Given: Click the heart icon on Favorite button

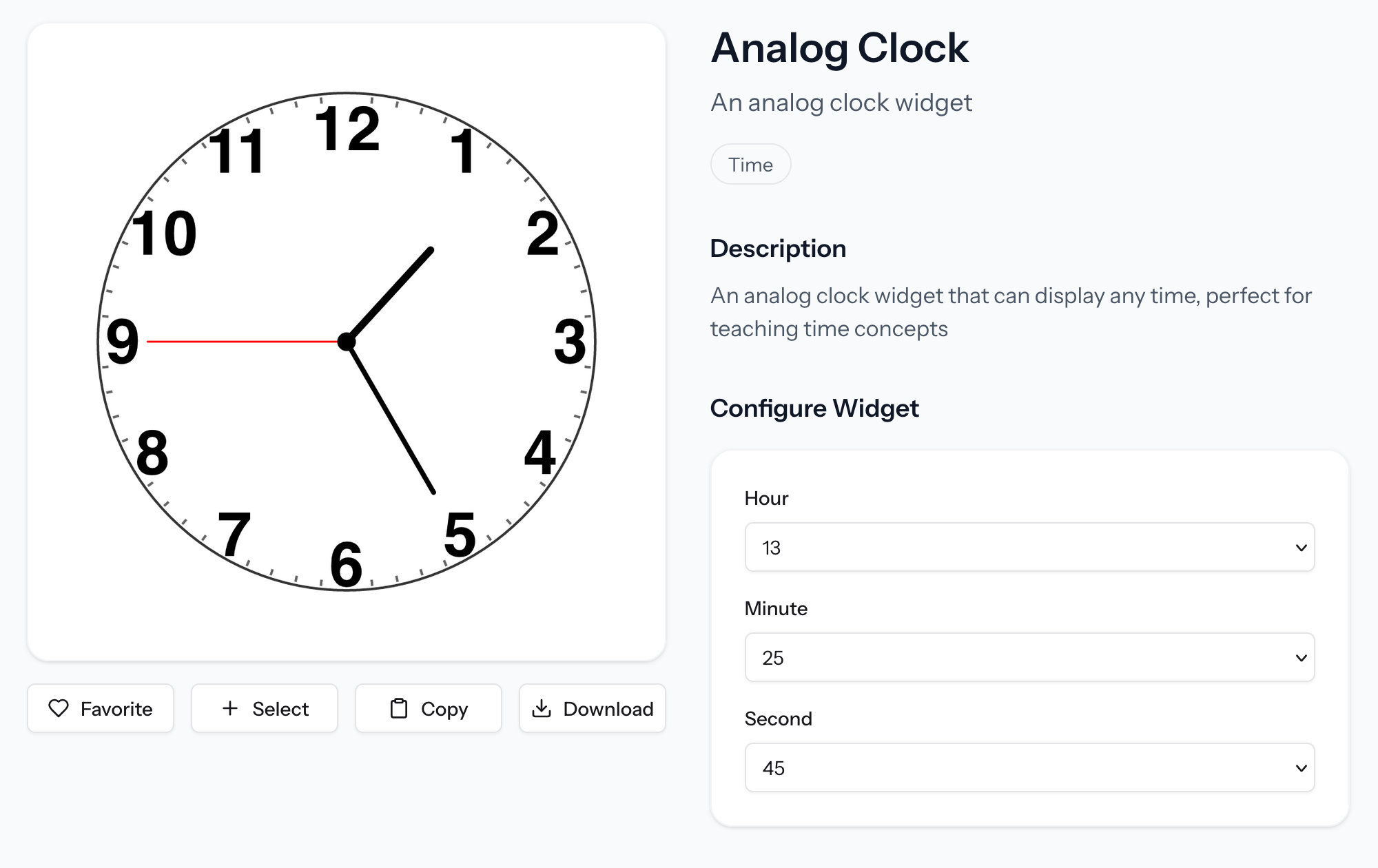Looking at the screenshot, I should pos(59,708).
